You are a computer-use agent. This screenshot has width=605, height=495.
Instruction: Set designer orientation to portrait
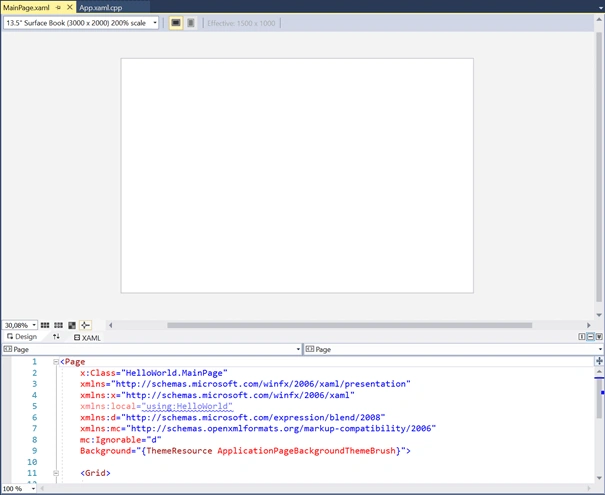[x=191, y=23]
